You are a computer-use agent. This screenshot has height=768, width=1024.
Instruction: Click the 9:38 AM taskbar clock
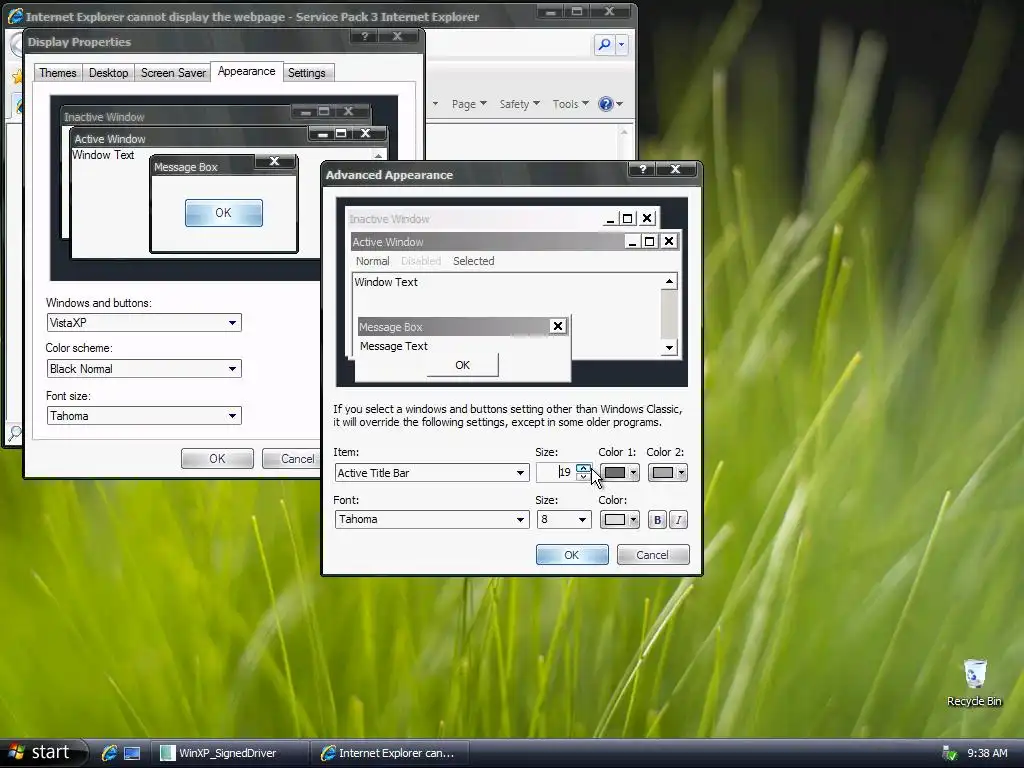987,753
